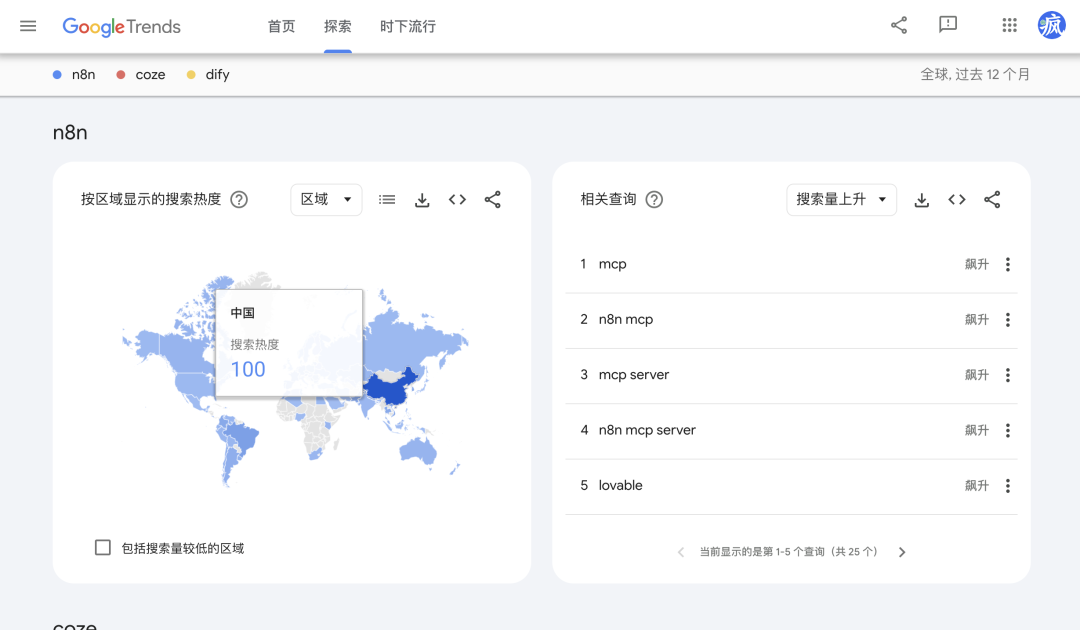
Task: Open the 搜索量上升 dropdown
Action: 841,200
